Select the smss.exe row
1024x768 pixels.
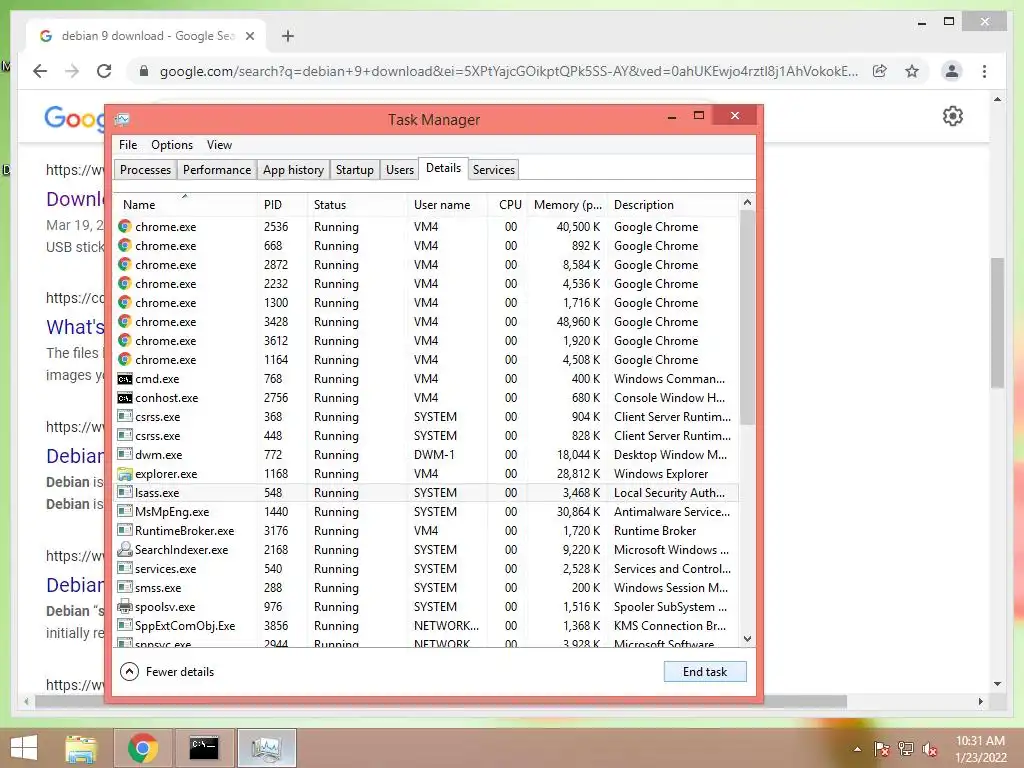tap(427, 587)
